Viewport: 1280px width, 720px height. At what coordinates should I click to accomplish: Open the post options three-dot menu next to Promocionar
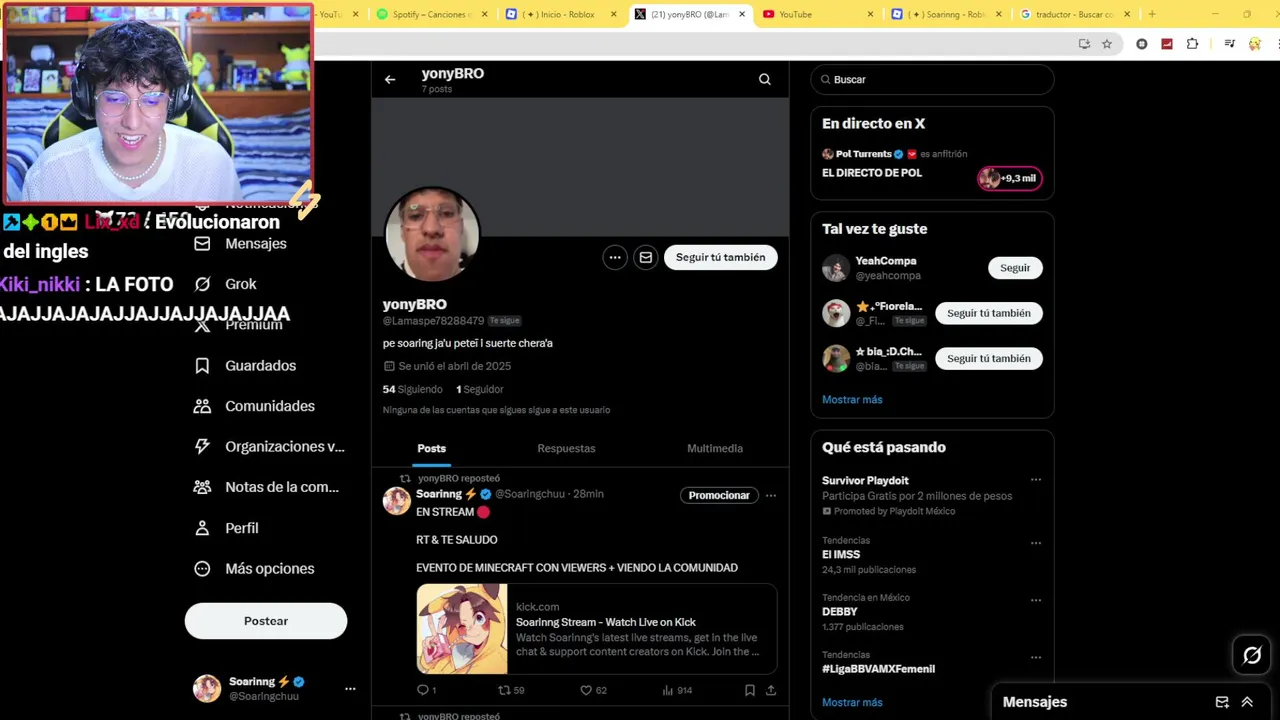pyautogui.click(x=771, y=495)
